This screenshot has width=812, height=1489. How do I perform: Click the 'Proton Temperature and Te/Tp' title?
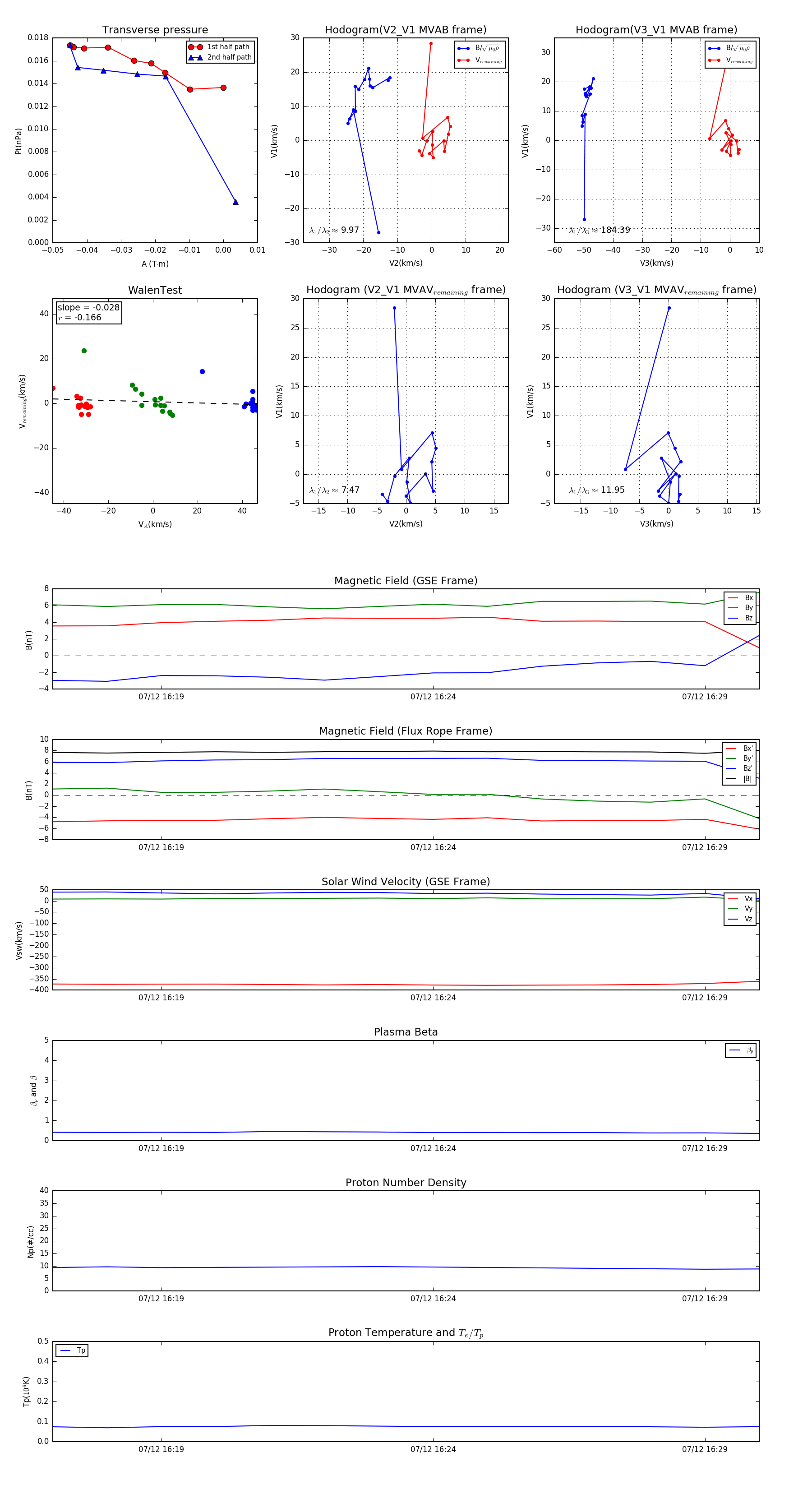tap(406, 1333)
